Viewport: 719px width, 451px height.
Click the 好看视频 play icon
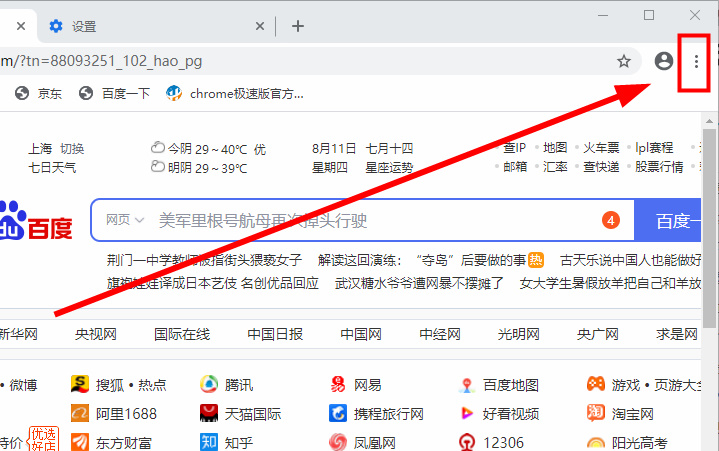pos(467,413)
